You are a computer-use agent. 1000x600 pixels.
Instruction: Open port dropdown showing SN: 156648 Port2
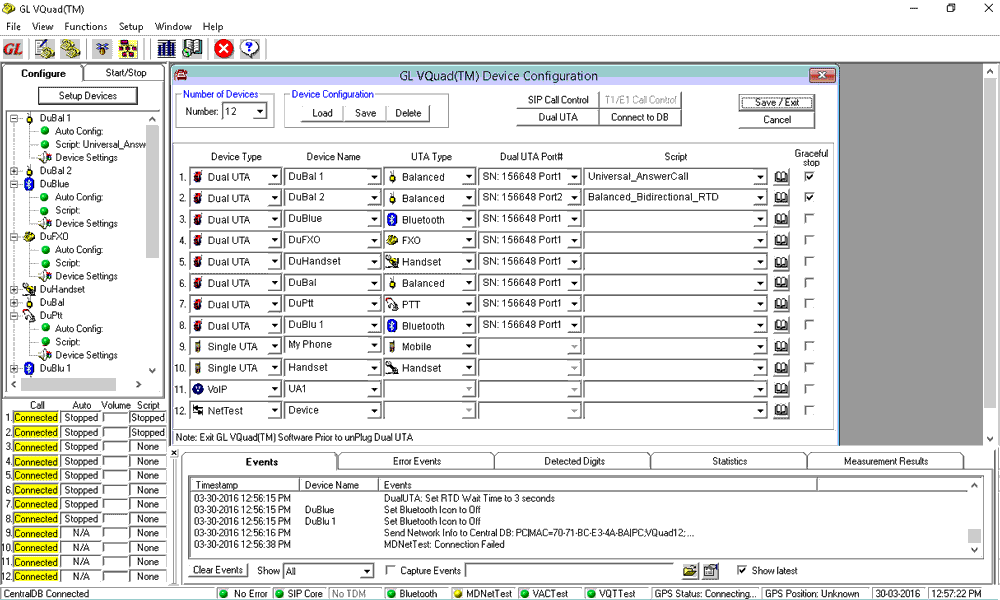(574, 198)
